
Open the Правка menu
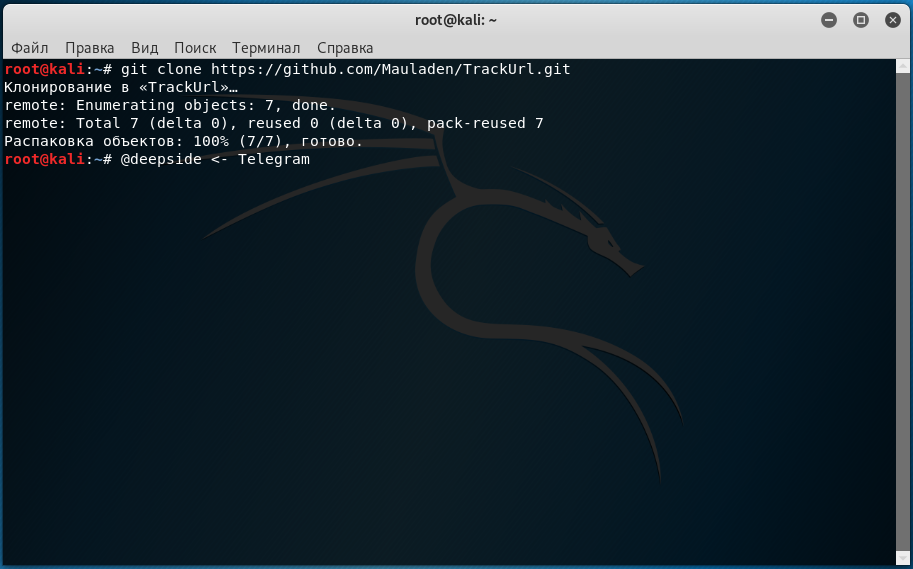pyautogui.click(x=90, y=48)
